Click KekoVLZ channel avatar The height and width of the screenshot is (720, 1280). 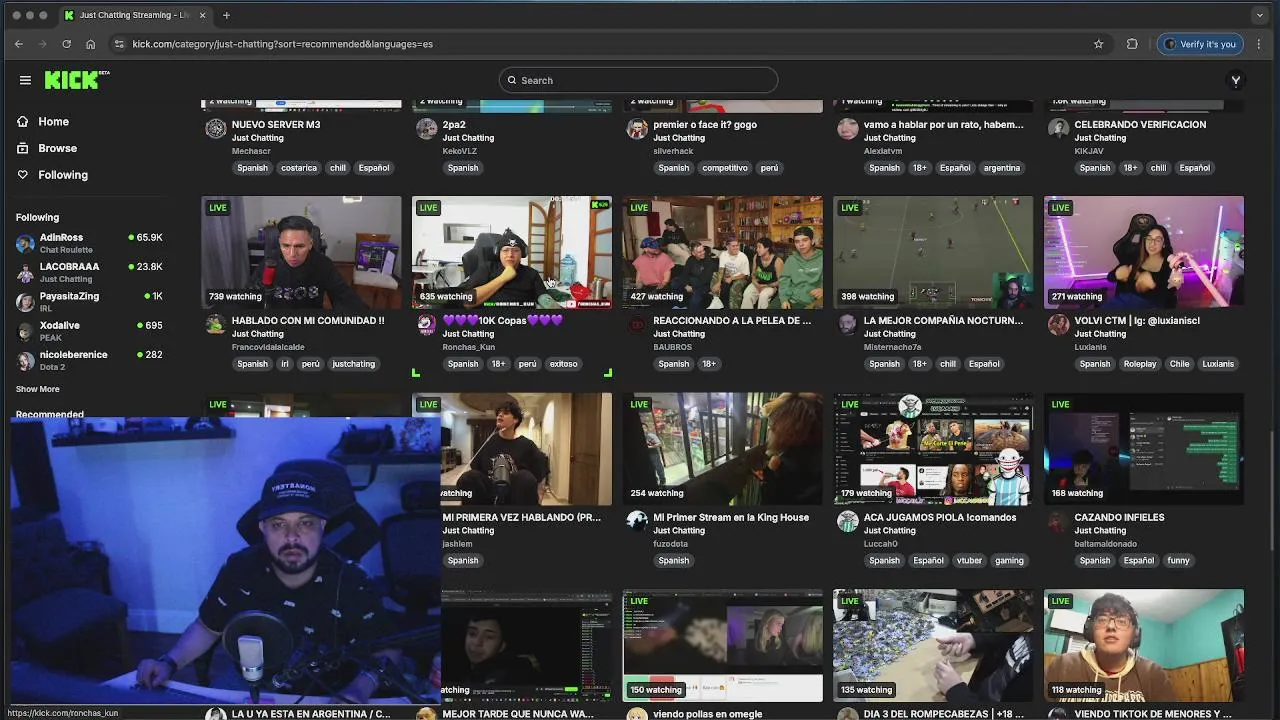point(426,129)
